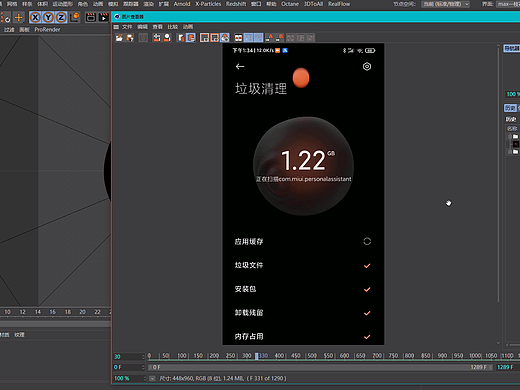Open the 3DToAll menu
The height and width of the screenshot is (390, 520).
click(x=313, y=4)
